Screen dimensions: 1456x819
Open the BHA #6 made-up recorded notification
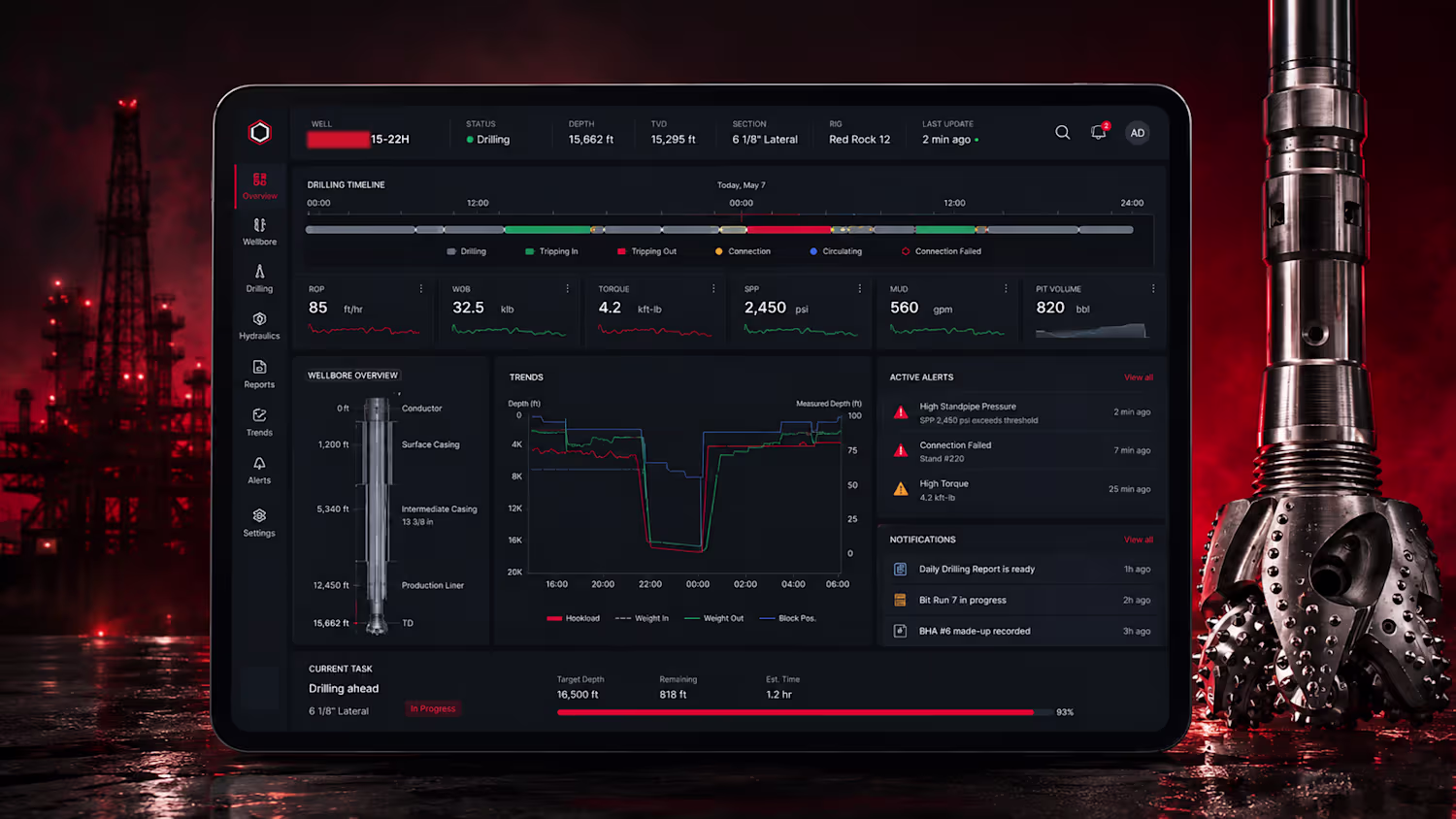tap(1021, 631)
